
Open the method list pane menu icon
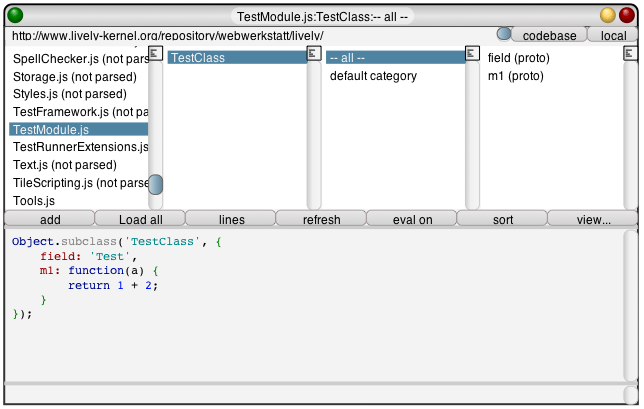coord(631,53)
